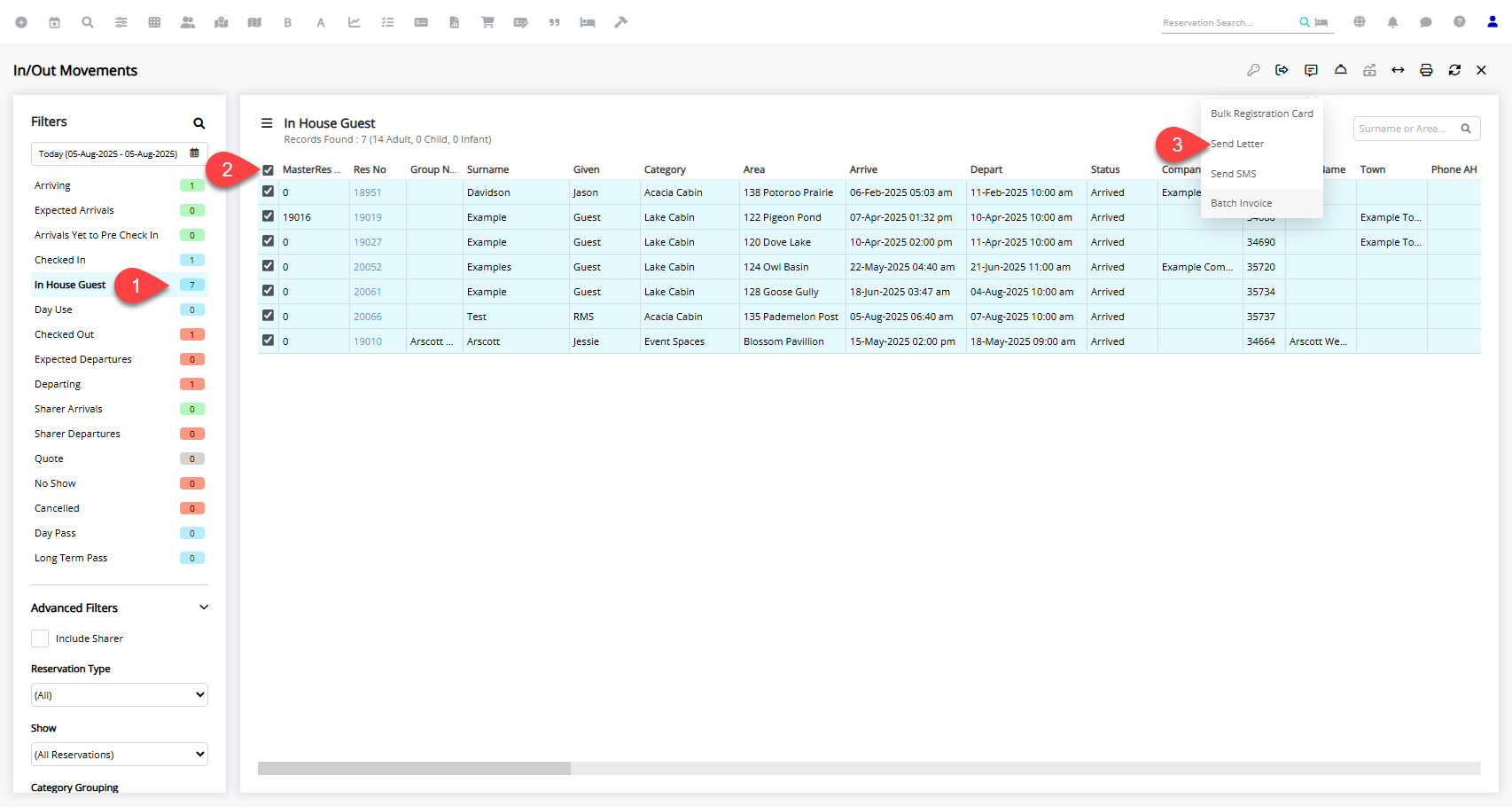Select the Expected Departures filter
This screenshot has width=1512, height=807.
click(x=120, y=359)
